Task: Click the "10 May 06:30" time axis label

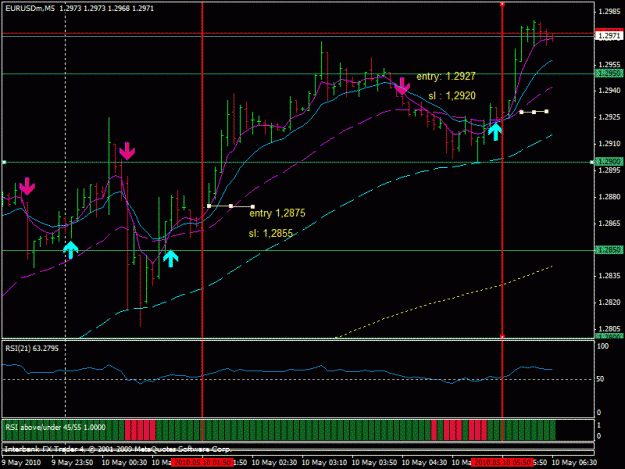Action: tap(574, 463)
